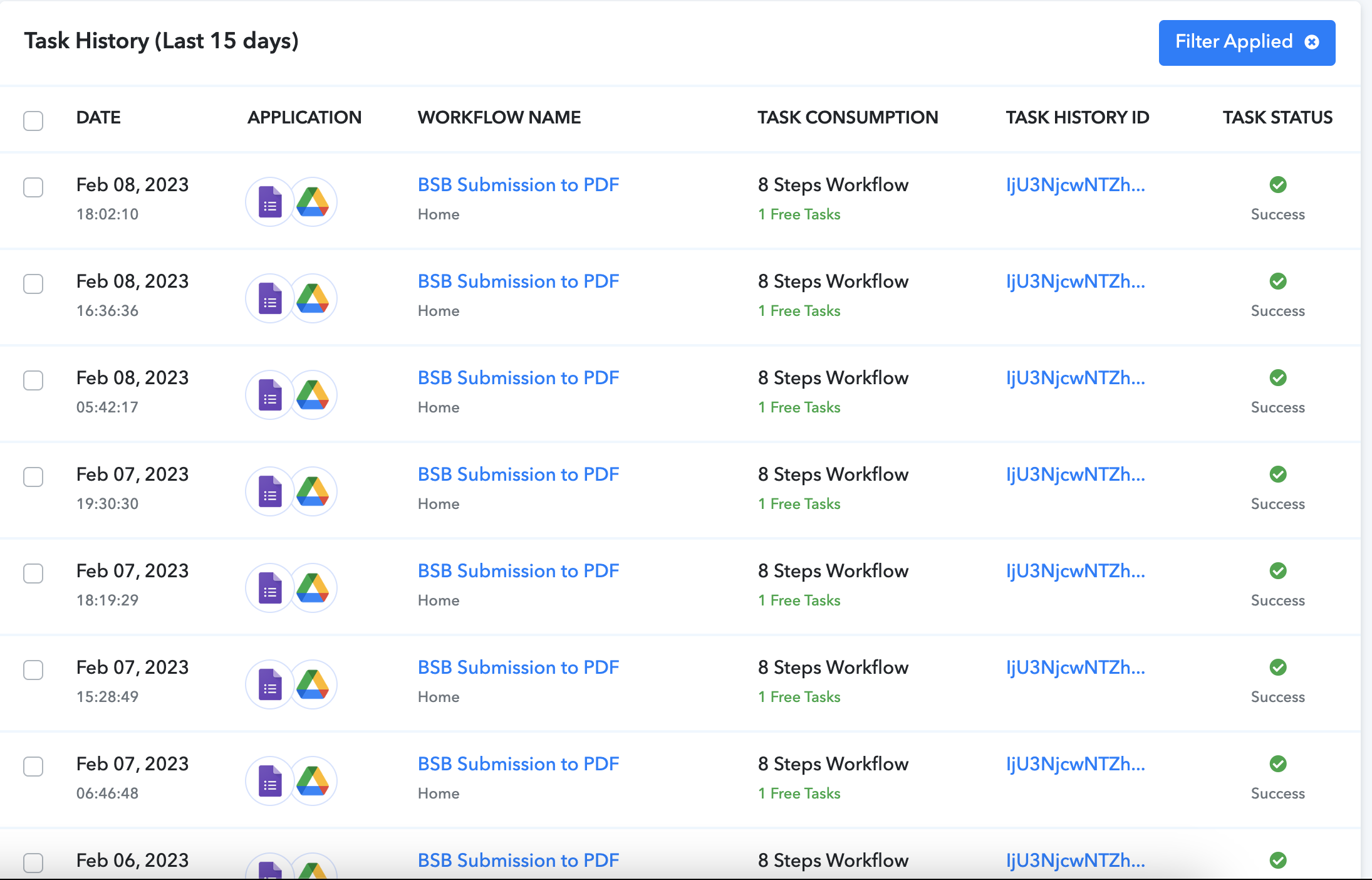Click the Home folder label in the 19:30:30 row

click(439, 504)
